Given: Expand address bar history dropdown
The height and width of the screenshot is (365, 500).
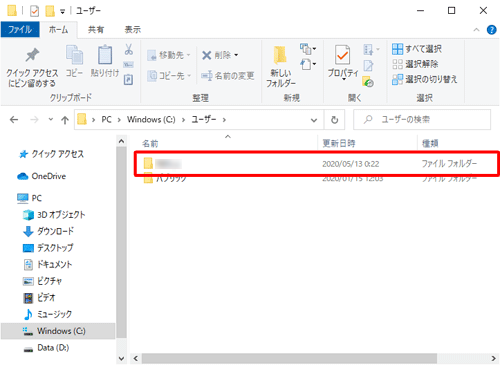Looking at the screenshot, I should point(314,120).
